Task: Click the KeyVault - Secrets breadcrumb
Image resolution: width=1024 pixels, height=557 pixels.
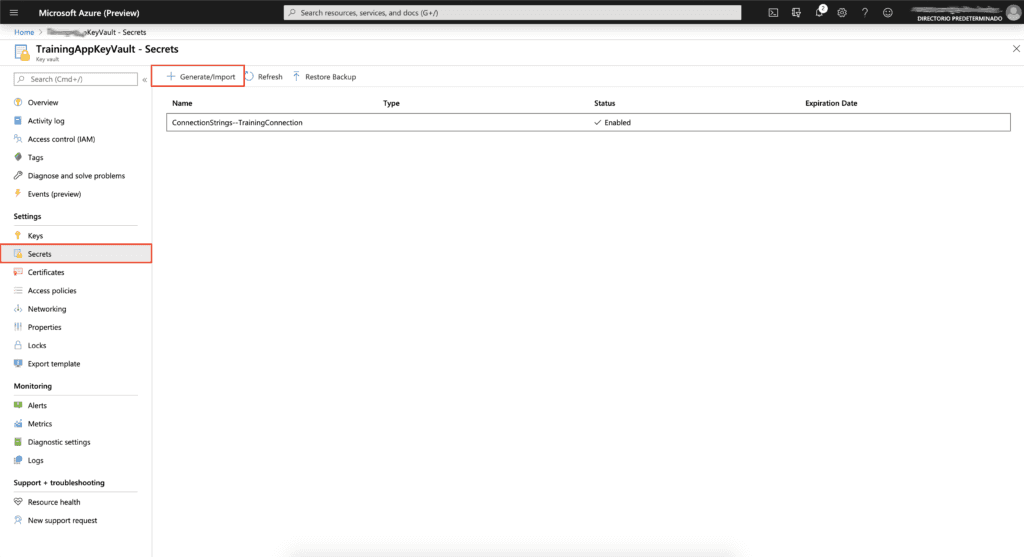Action: pyautogui.click(x=97, y=32)
